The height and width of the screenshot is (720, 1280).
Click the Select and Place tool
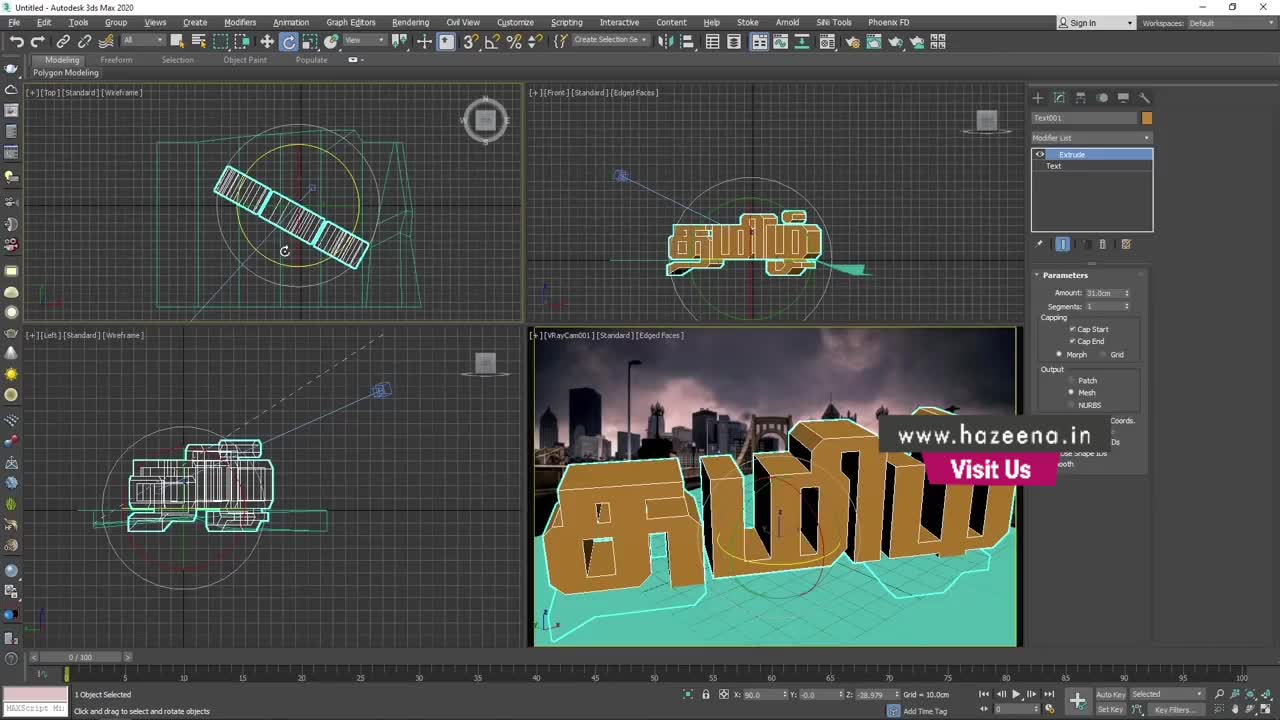(332, 41)
